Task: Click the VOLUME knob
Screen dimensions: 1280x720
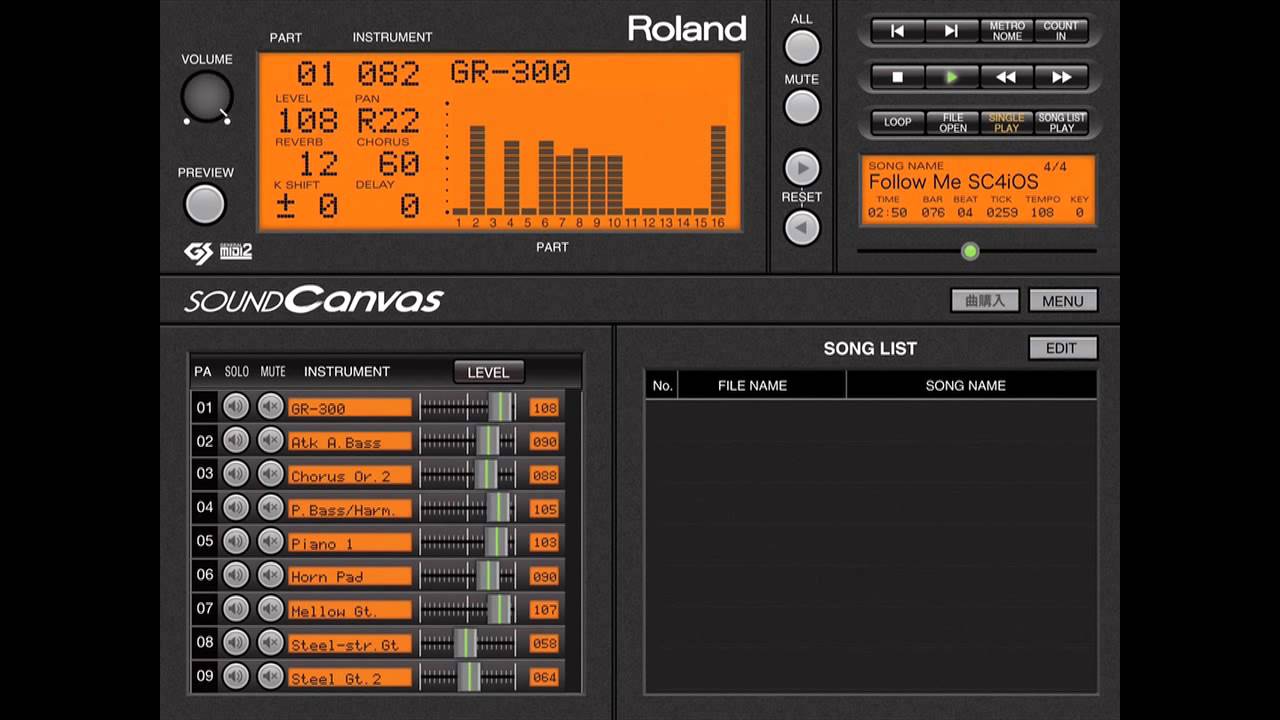Action: click(207, 98)
